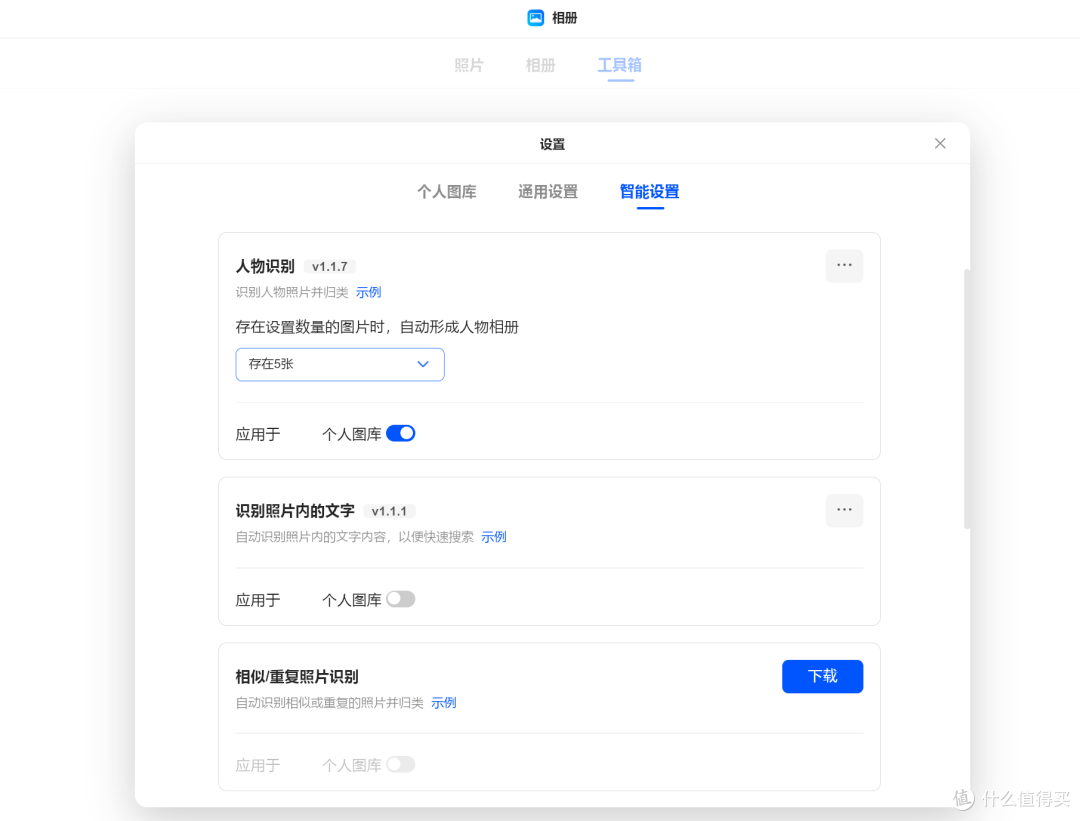Open the 个人图库 settings tab
Image resolution: width=1080 pixels, height=821 pixels.
pyautogui.click(x=447, y=192)
